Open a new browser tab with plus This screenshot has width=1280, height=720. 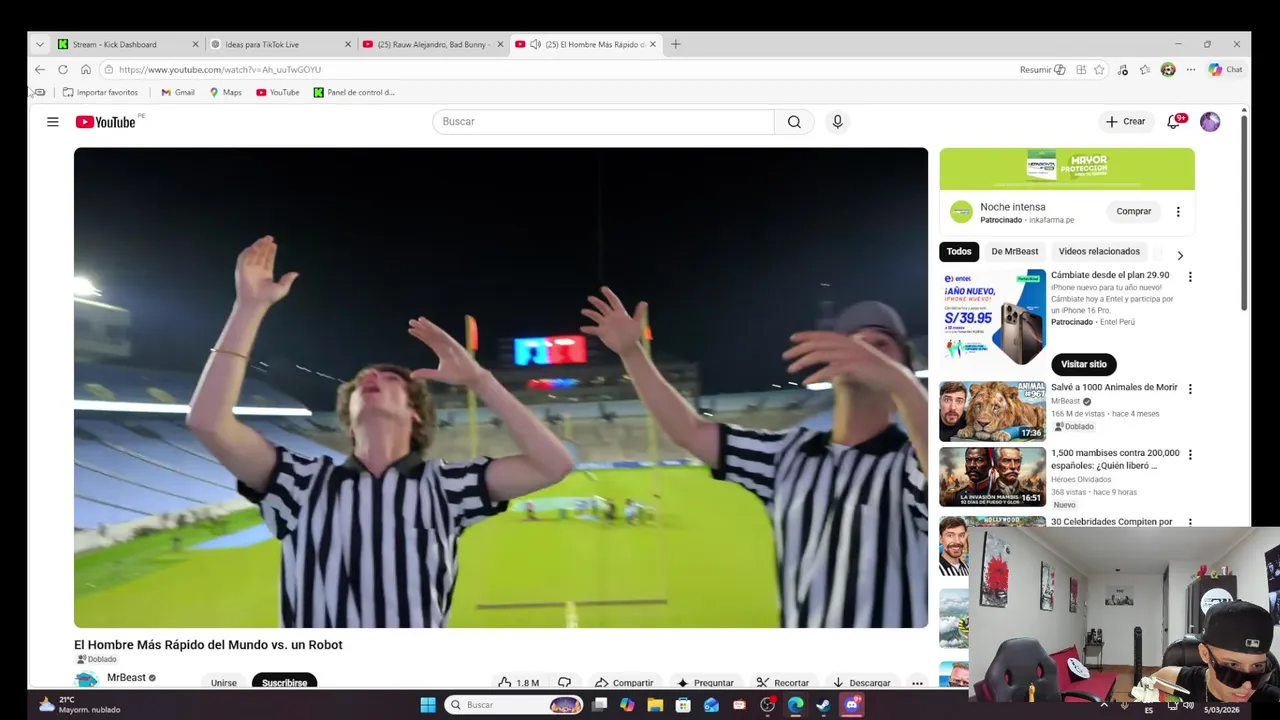(x=675, y=44)
